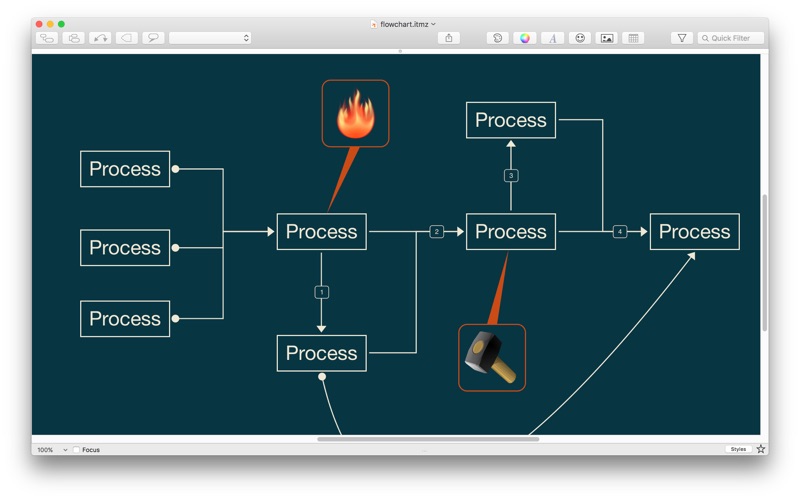Select link label number 2

click(436, 232)
